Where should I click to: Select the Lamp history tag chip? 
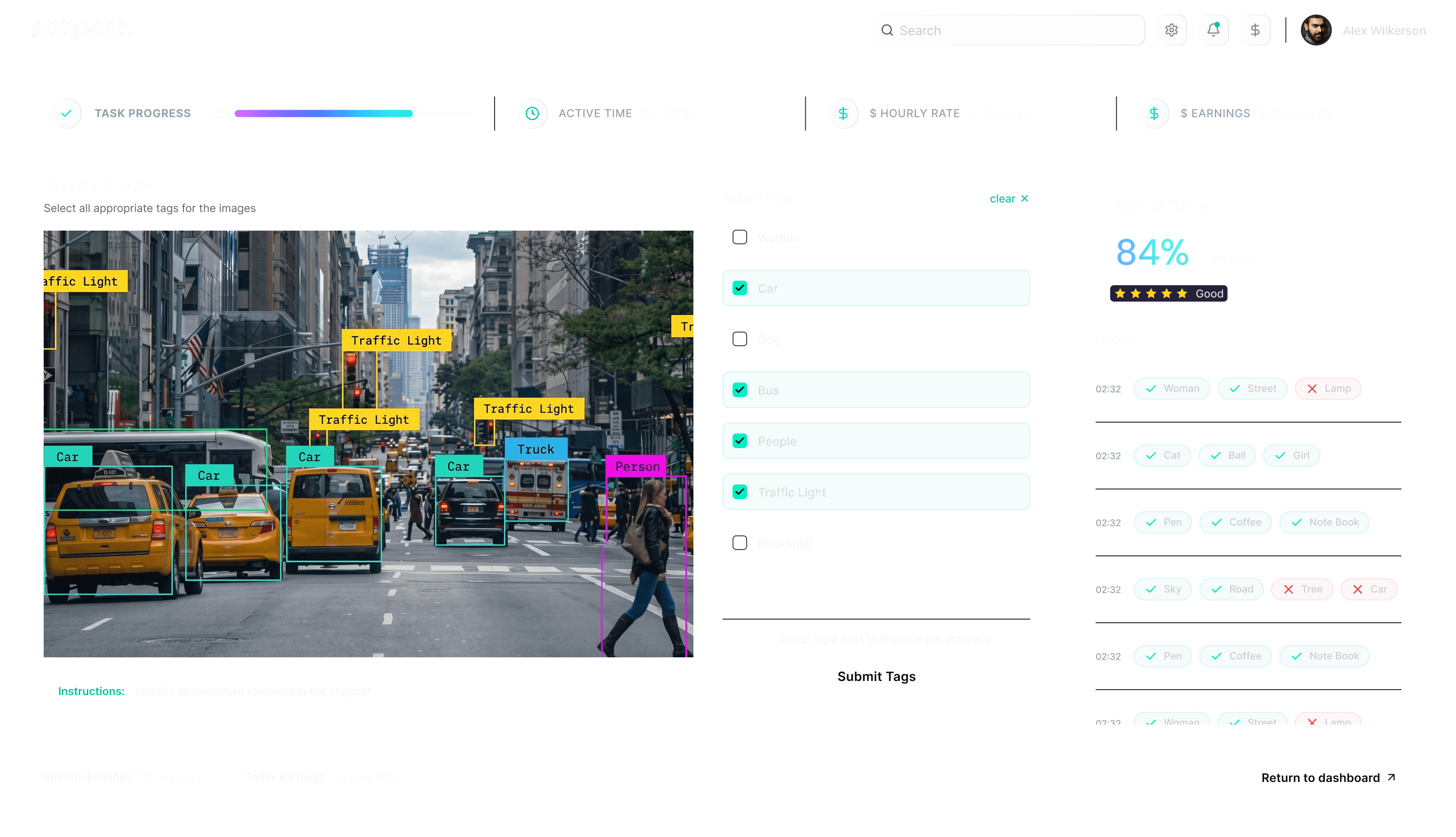click(1328, 388)
